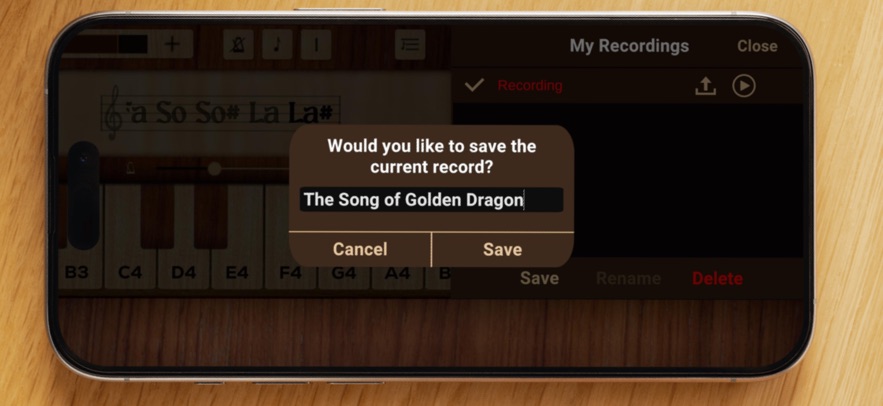Cancel the save record dialog
This screenshot has width=883, height=406.
click(360, 249)
